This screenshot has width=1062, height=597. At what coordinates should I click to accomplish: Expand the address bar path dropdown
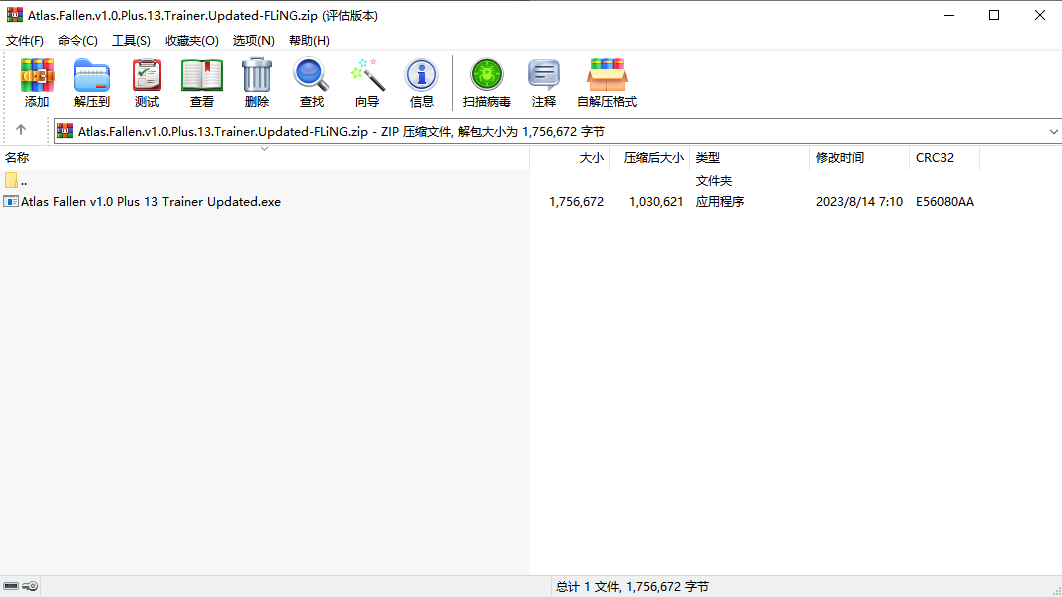point(1053,131)
